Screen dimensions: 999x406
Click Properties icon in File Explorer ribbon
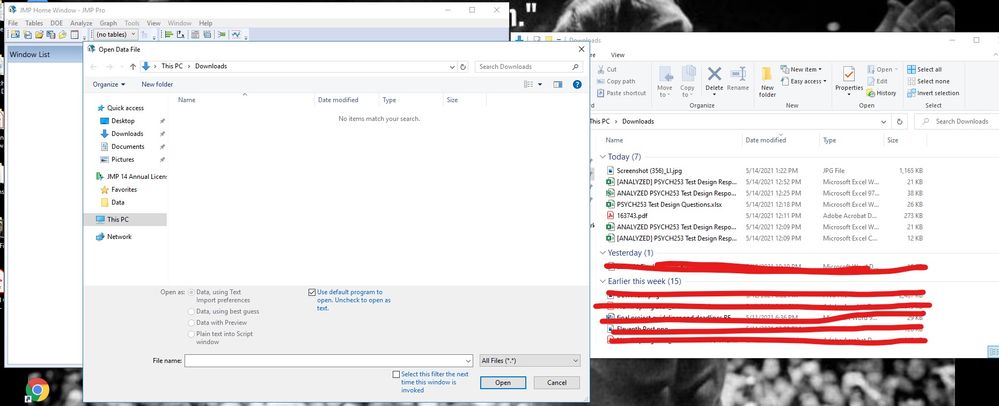849,73
